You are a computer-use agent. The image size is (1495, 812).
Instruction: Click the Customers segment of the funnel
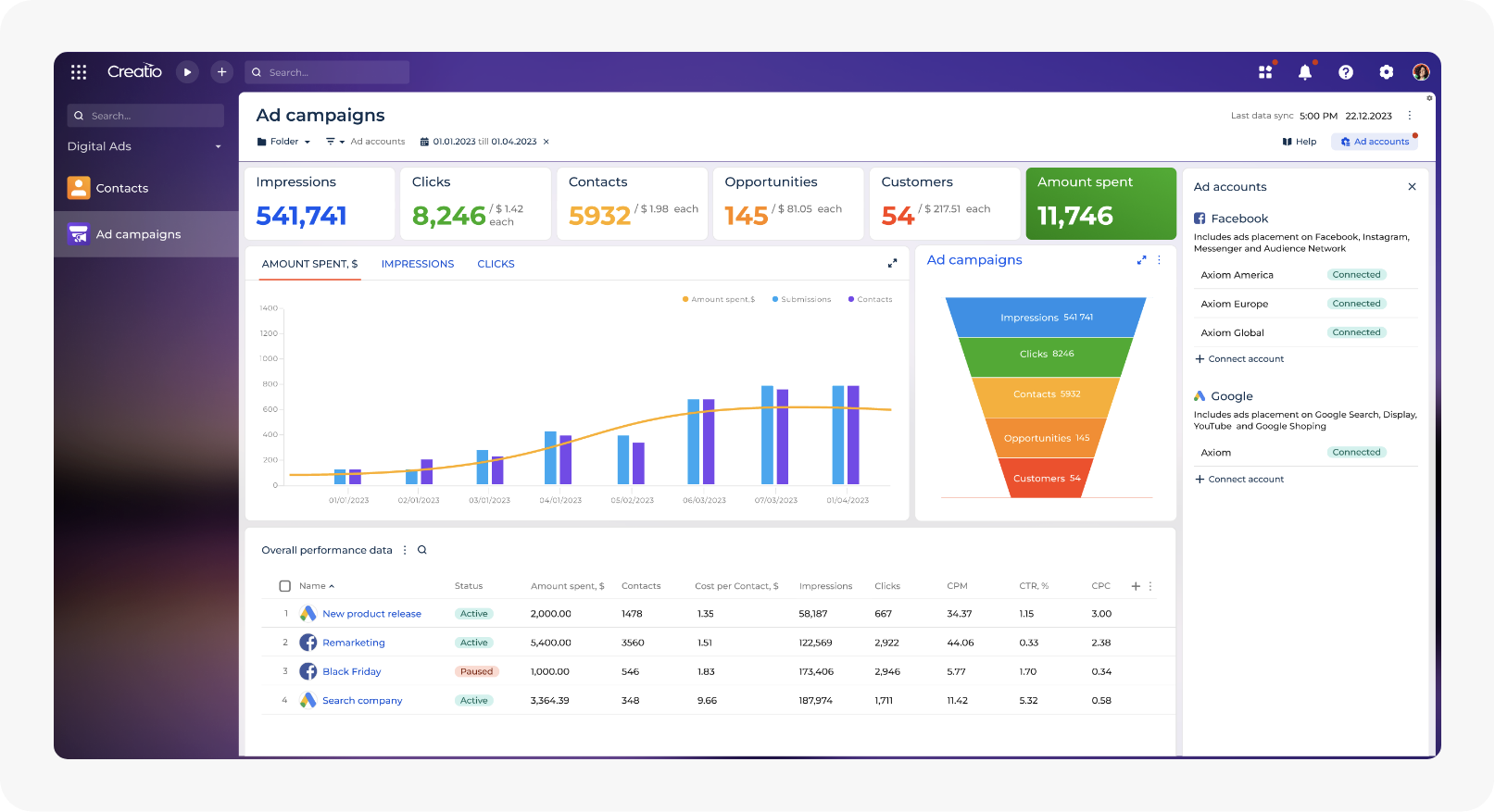click(1047, 479)
